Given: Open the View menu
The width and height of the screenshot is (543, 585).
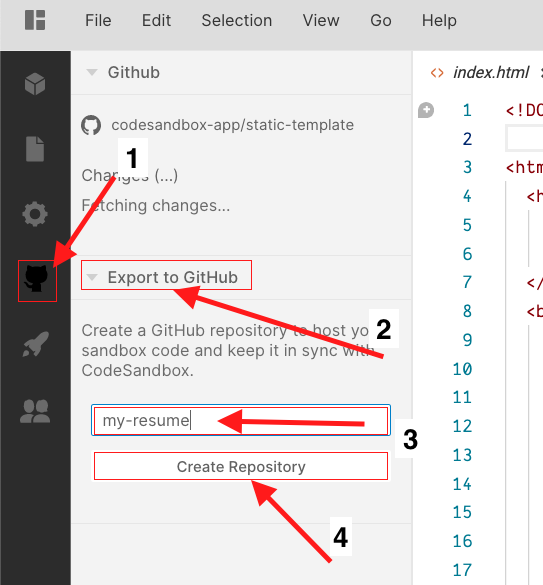Looking at the screenshot, I should [x=321, y=20].
